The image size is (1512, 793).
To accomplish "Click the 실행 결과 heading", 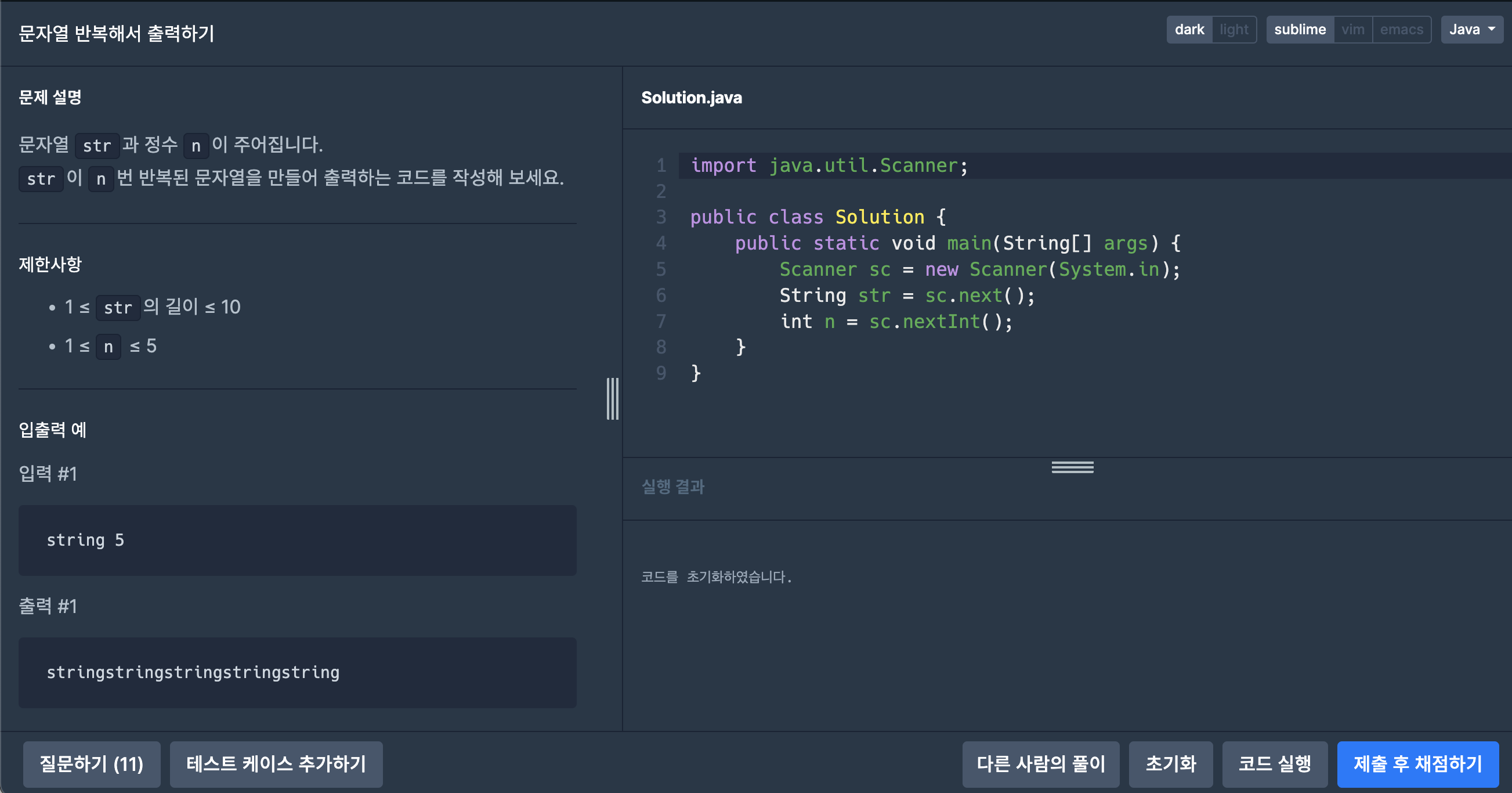I will tap(672, 486).
